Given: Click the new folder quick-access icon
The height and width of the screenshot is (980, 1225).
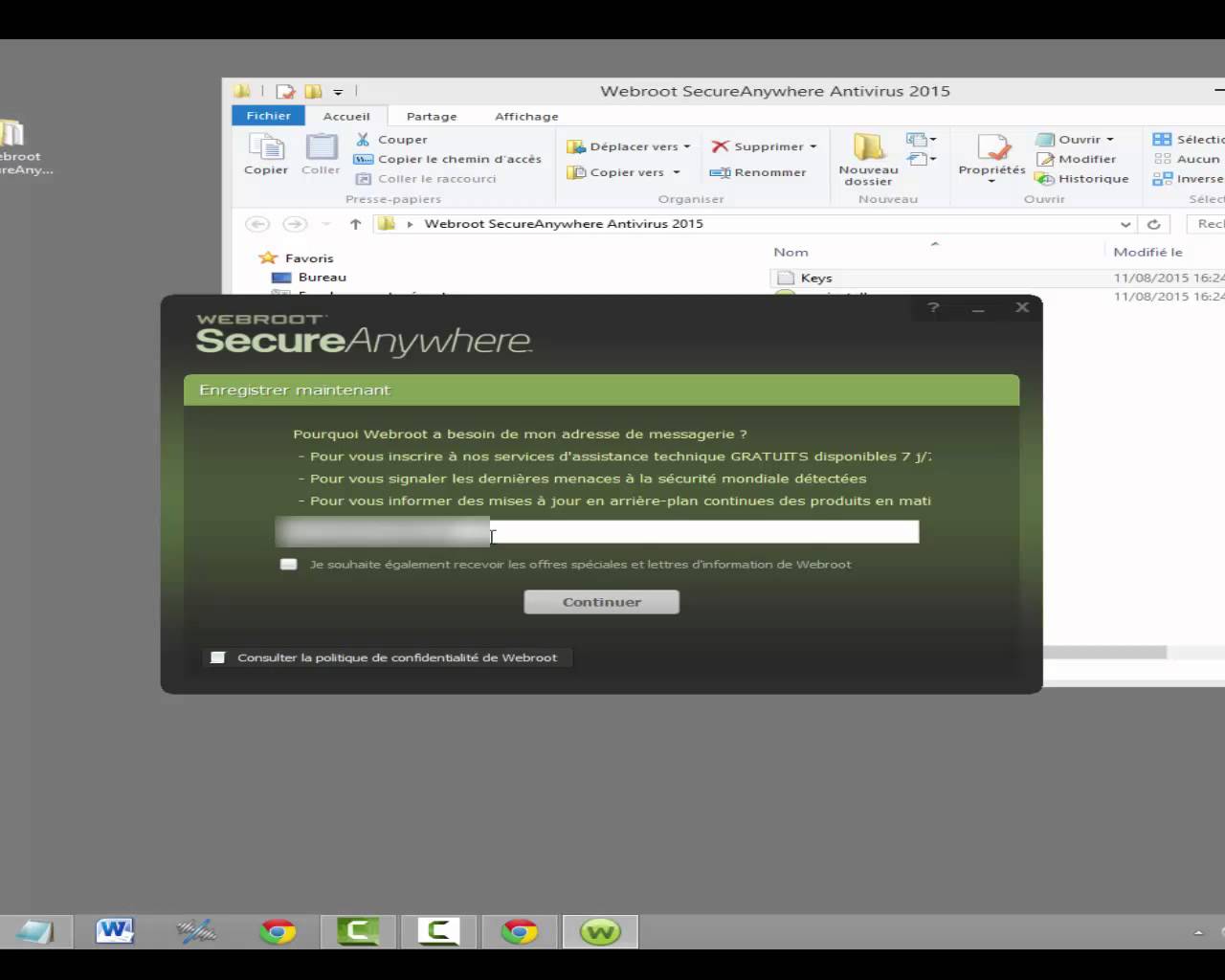Looking at the screenshot, I should [x=313, y=92].
